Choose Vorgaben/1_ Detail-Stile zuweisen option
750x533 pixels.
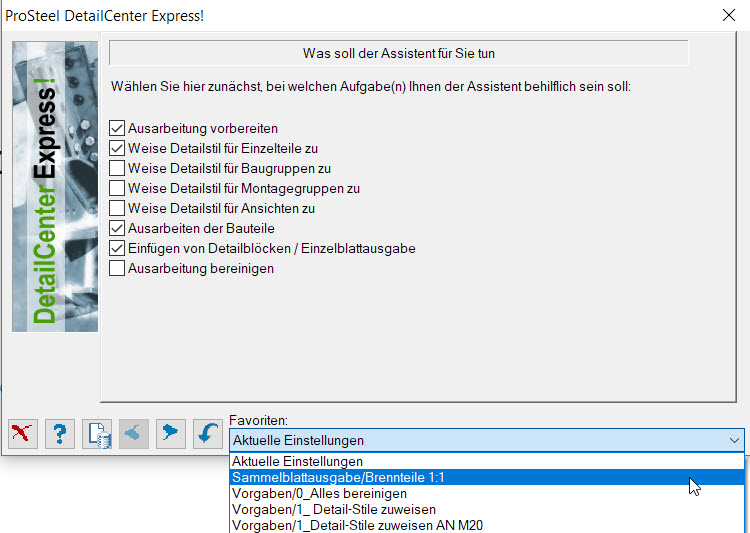coord(486,510)
